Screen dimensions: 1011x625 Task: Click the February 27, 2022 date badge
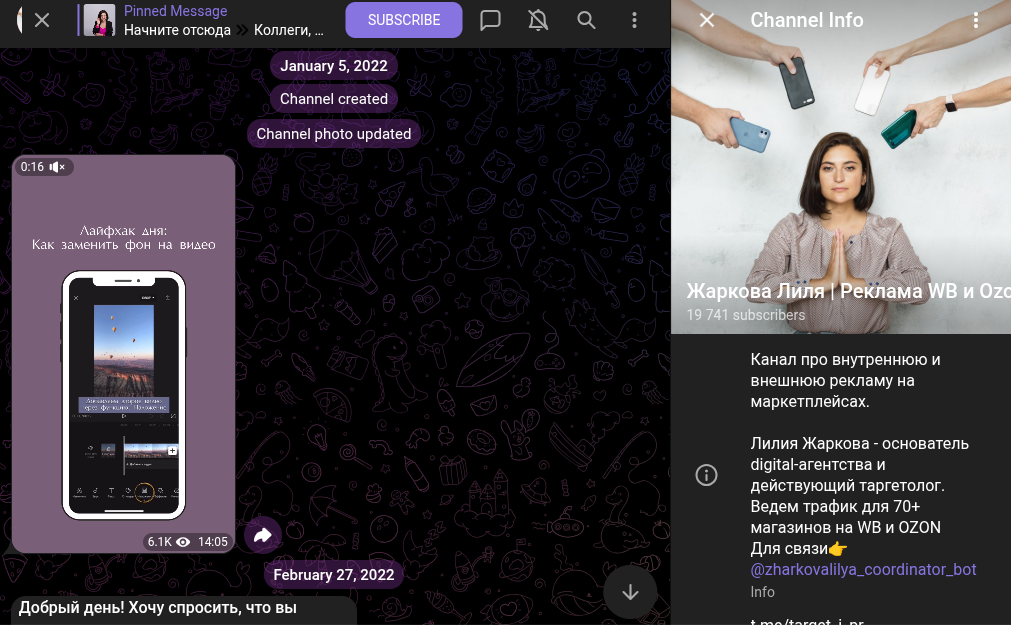pos(333,575)
